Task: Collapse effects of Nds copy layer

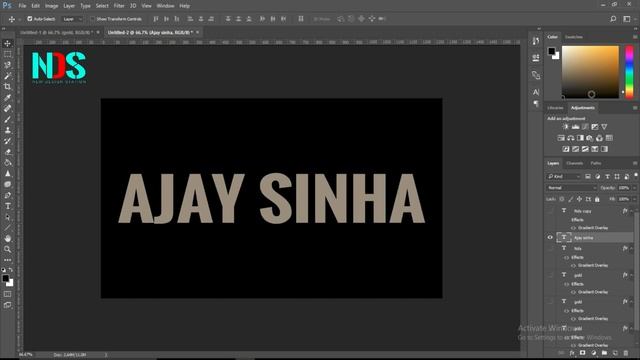Action: pyautogui.click(x=631, y=211)
